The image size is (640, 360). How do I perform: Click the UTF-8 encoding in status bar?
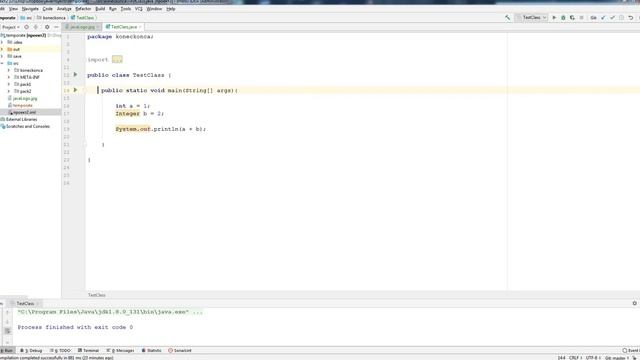coord(592,358)
